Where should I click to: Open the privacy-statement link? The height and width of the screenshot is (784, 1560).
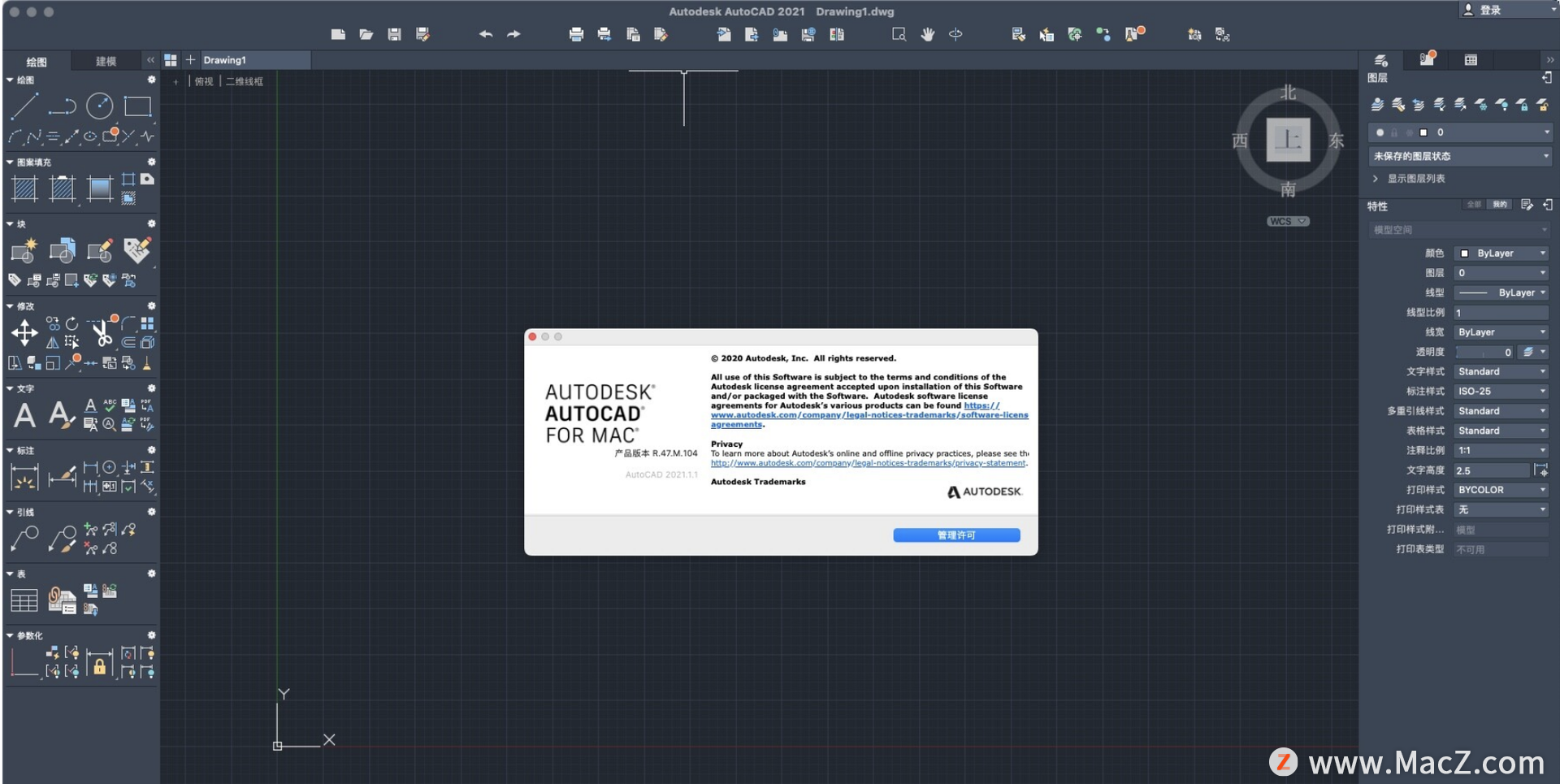tap(869, 463)
